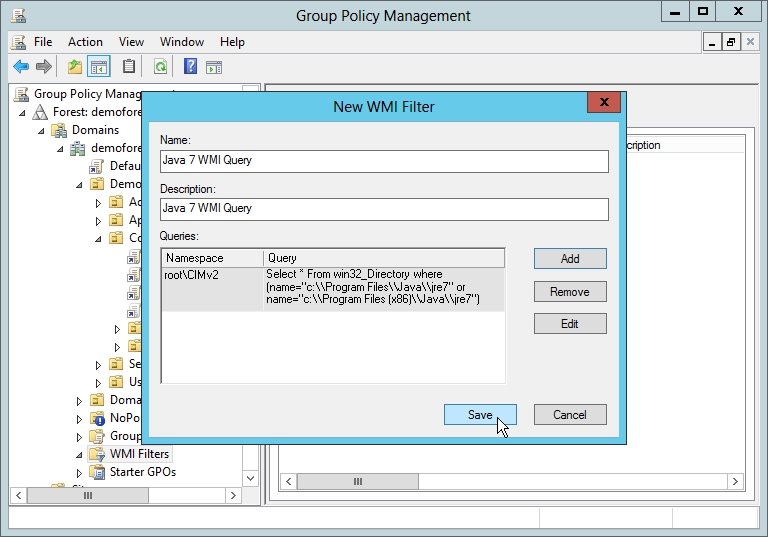Click into the Name text field
Screen dimensions: 768x537
click(x=384, y=161)
